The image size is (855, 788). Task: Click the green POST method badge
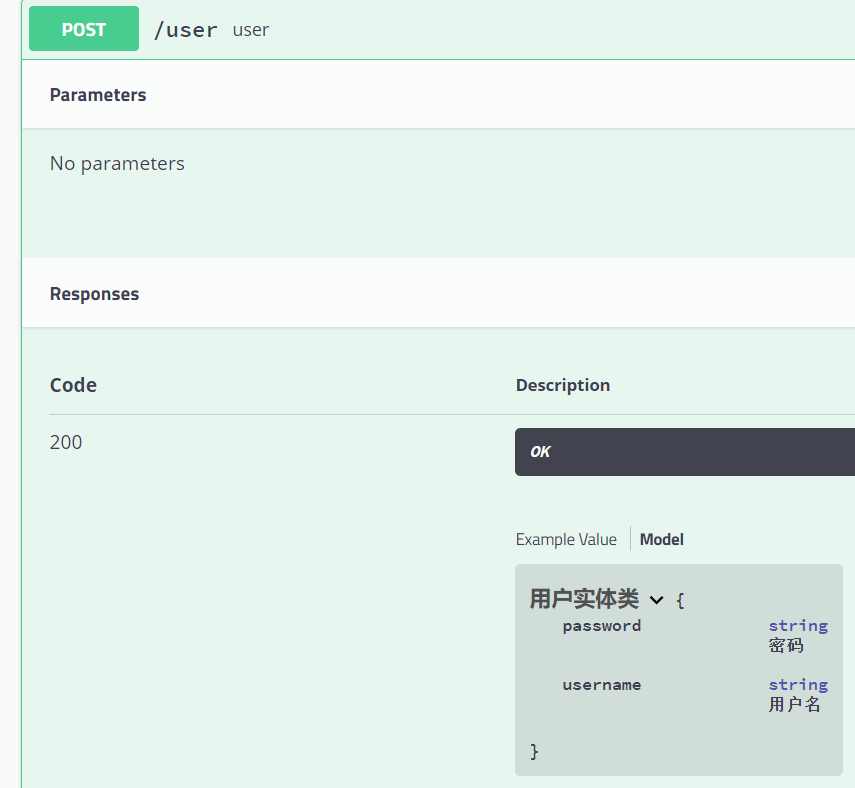click(x=84, y=29)
